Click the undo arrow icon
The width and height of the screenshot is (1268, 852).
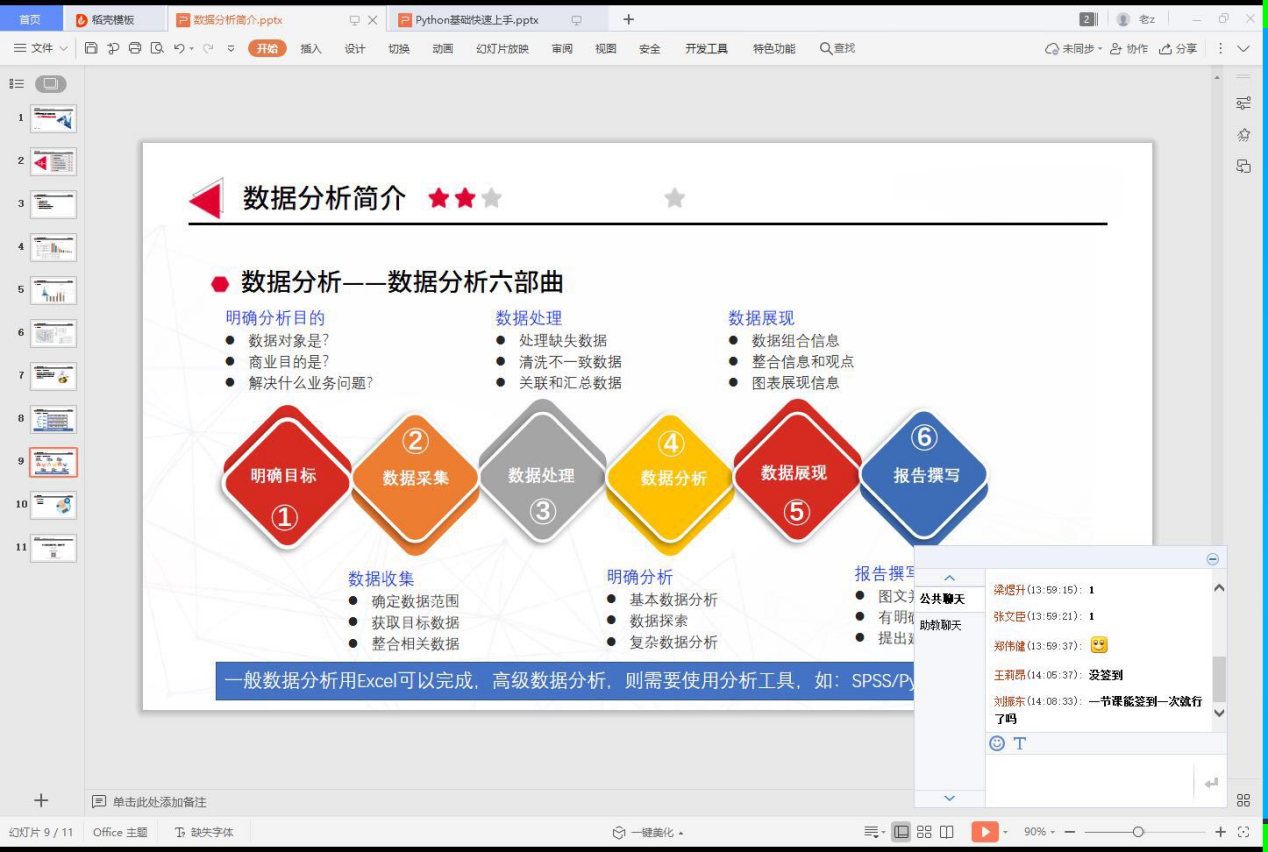click(x=178, y=48)
